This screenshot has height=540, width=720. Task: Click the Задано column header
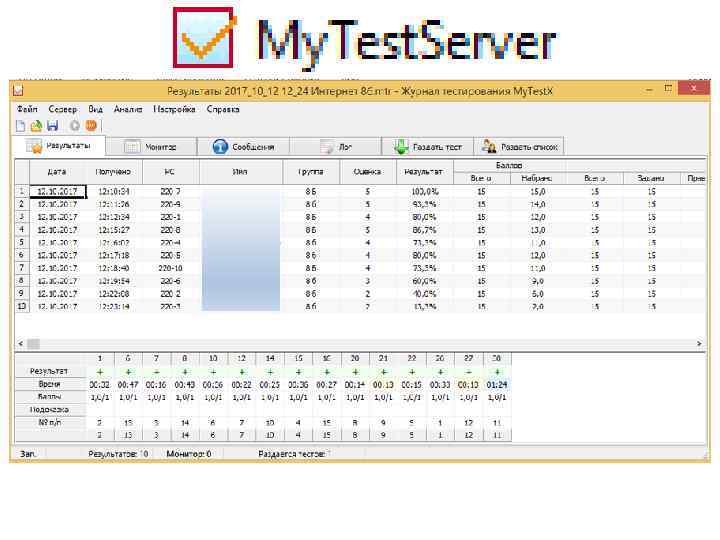651,178
